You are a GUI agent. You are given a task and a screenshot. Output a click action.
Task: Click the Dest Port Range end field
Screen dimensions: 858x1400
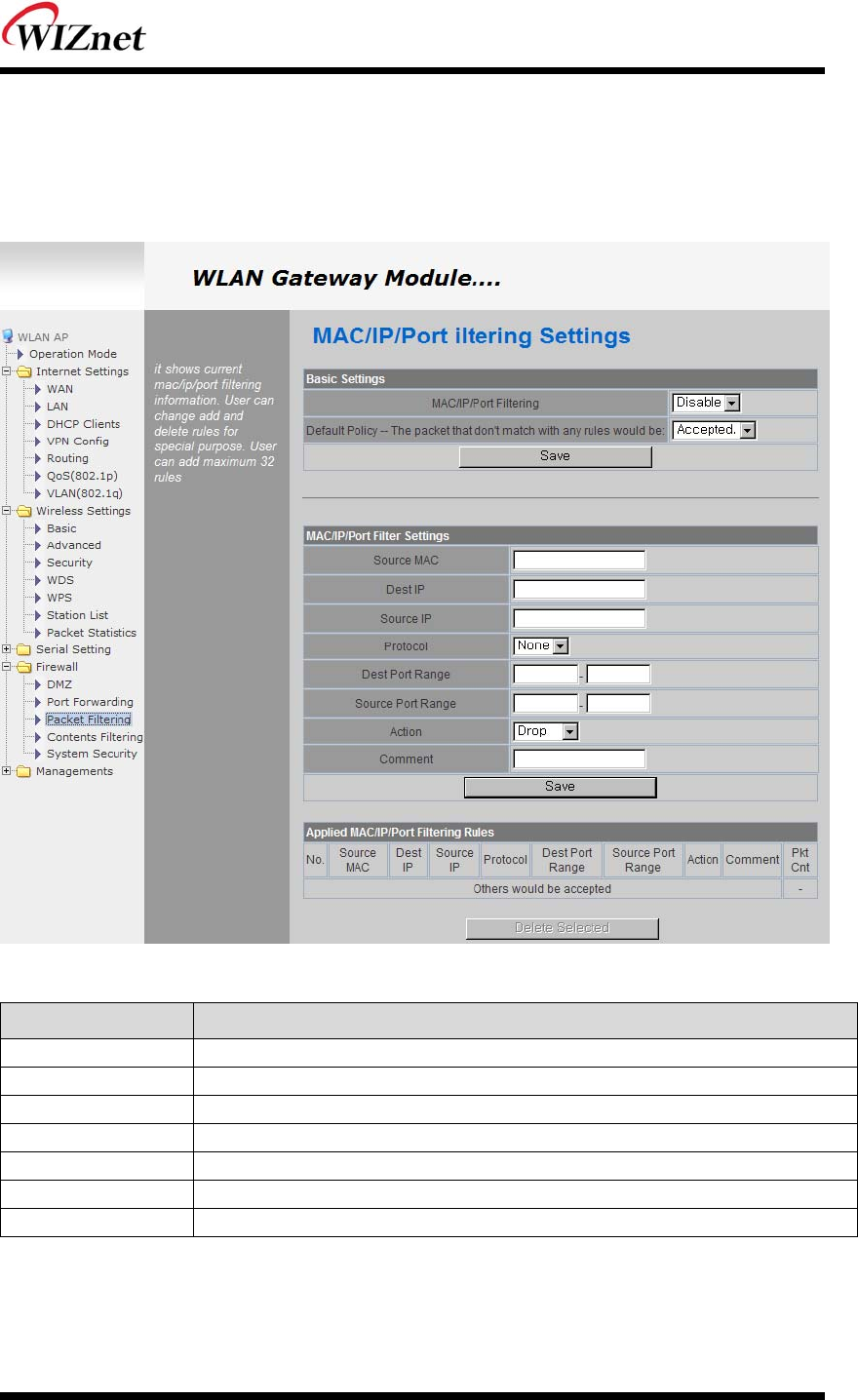pos(618,674)
